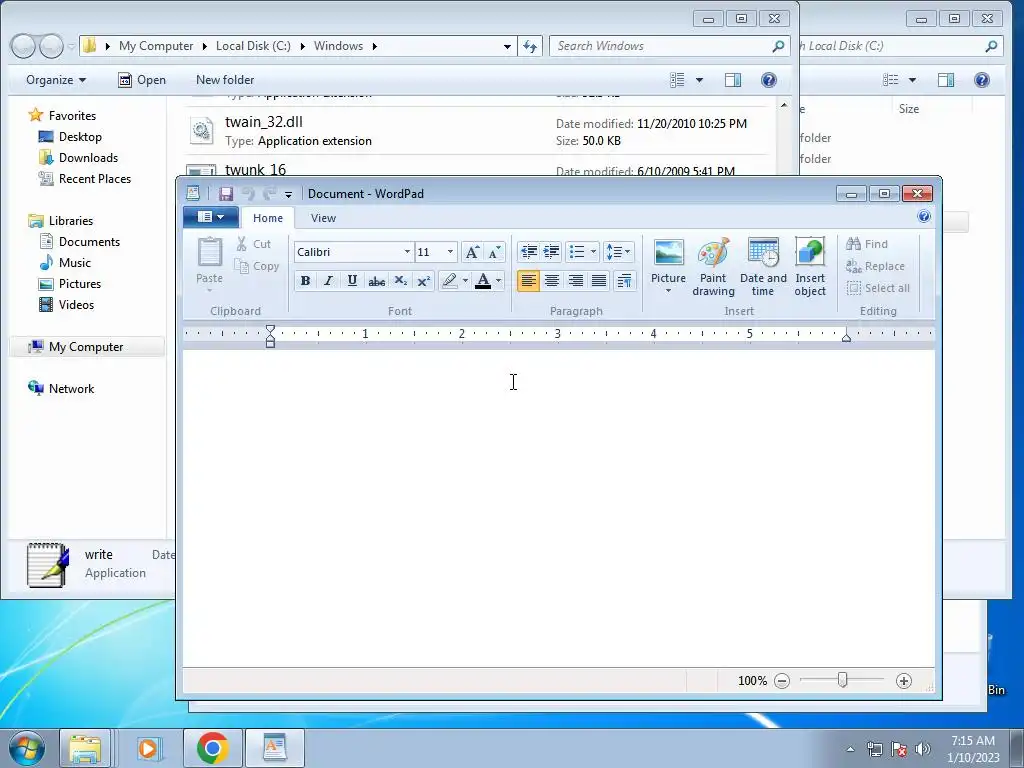Zoom in with the plus button
This screenshot has width=1024, height=768.
(x=904, y=681)
